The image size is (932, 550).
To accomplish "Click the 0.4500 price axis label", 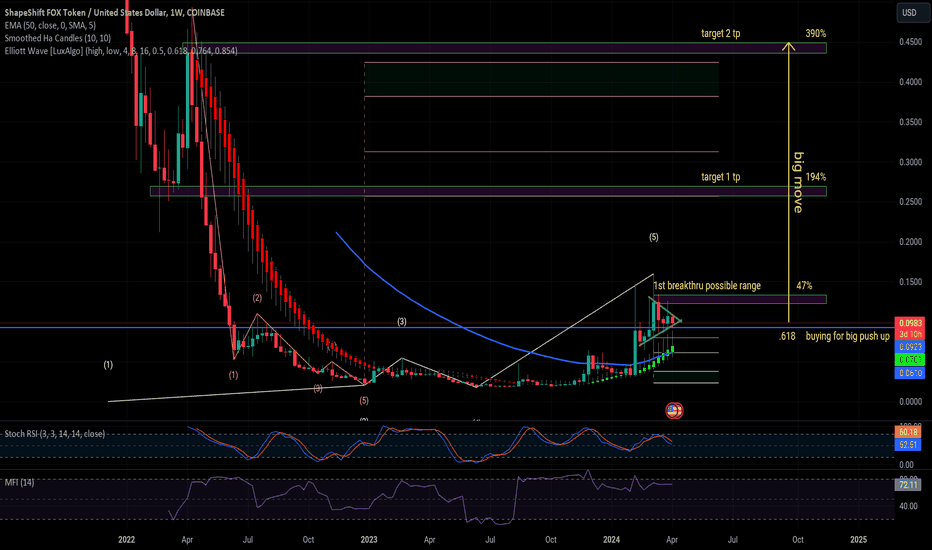I will [911, 42].
